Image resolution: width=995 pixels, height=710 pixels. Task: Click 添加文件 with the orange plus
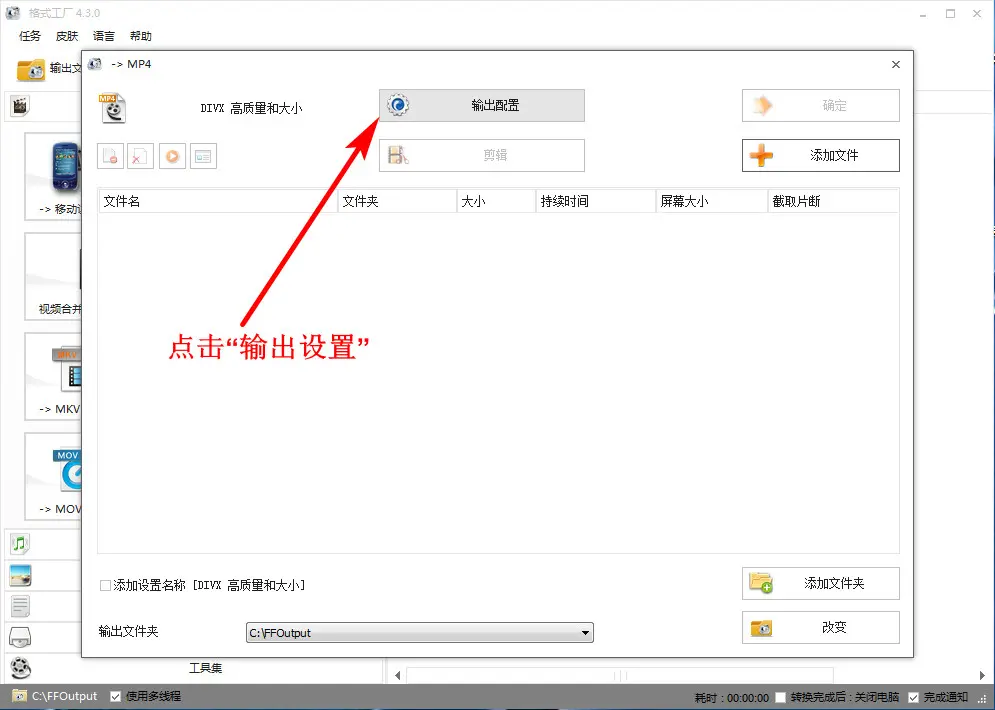[820, 155]
